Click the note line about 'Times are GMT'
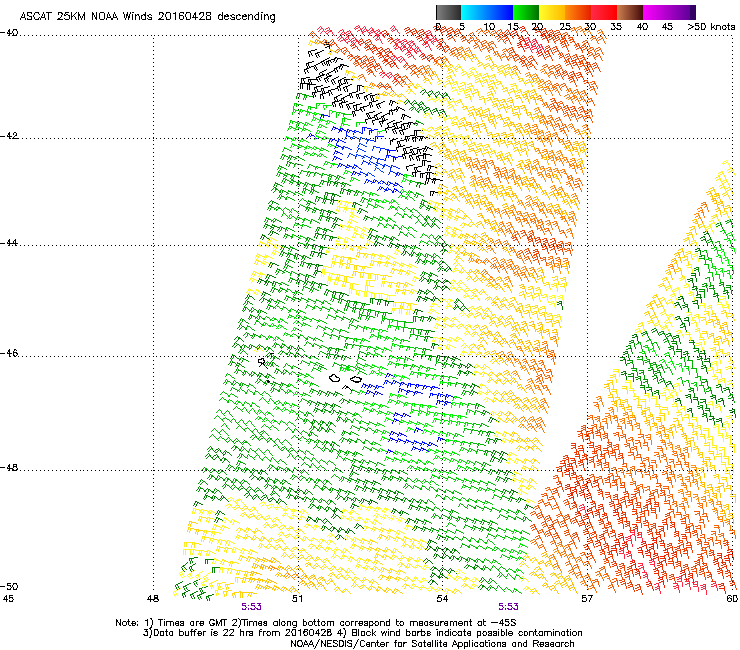Viewport: 740px width, 650px height. [x=316, y=623]
